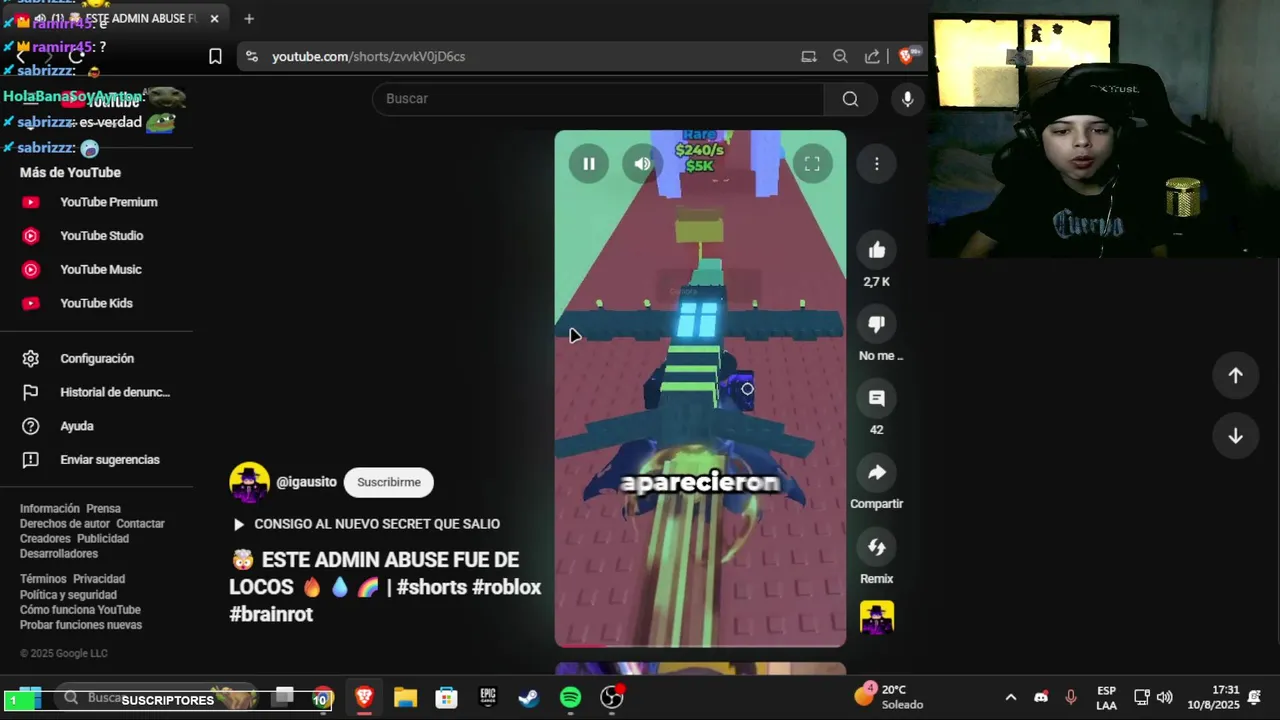Open File Explorer from the taskbar
The image size is (1280, 720).
click(x=405, y=697)
